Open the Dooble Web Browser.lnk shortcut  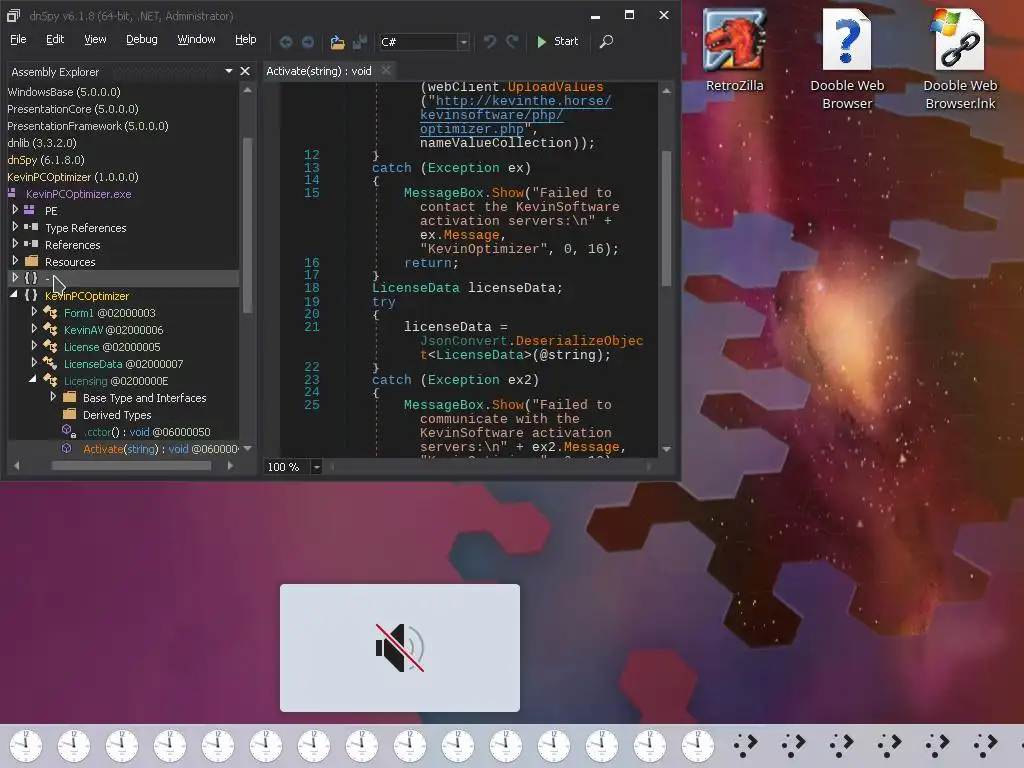point(960,59)
